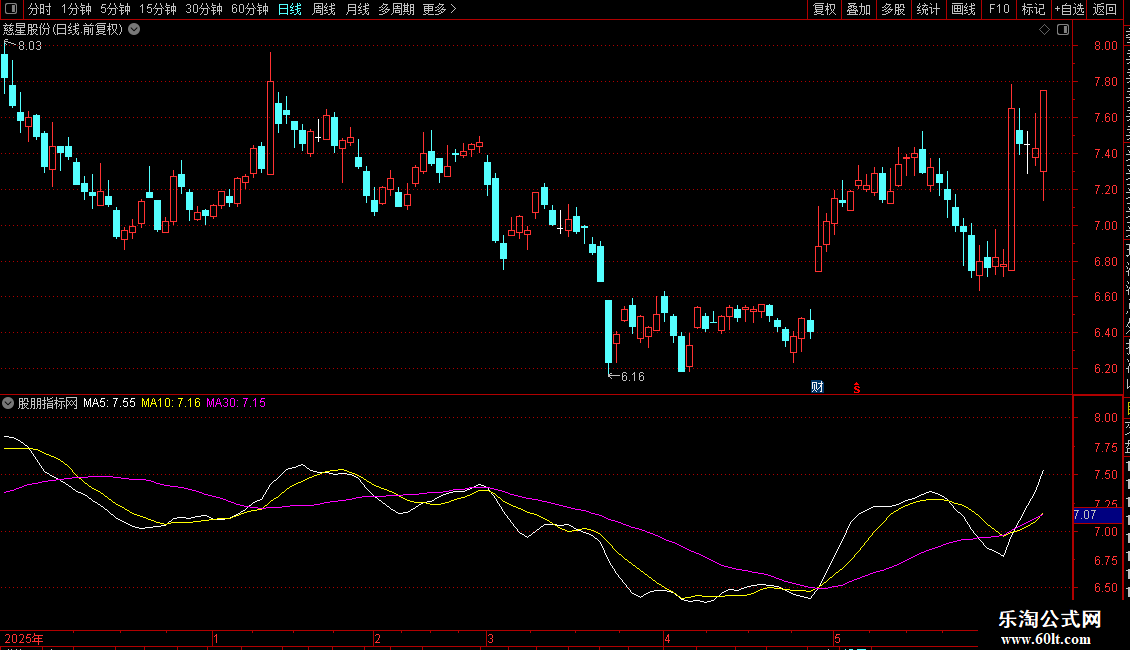The width and height of the screenshot is (1130, 650).
Task: Select 周线 weekly period
Action: tap(324, 9)
